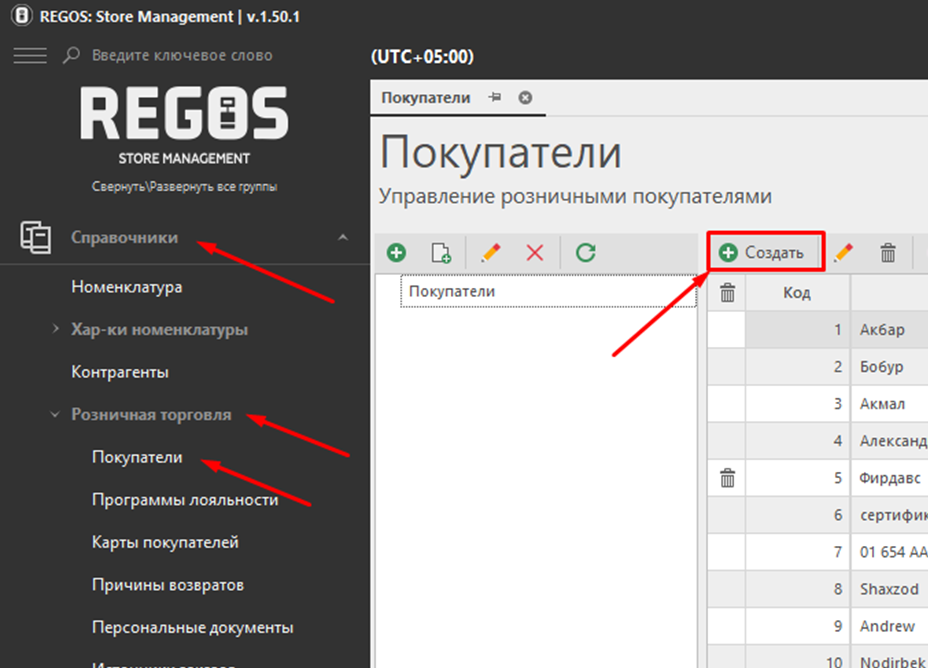Expand Хар-ки номенклатуры group
Image resolution: width=928 pixels, height=668 pixels.
click(56, 329)
